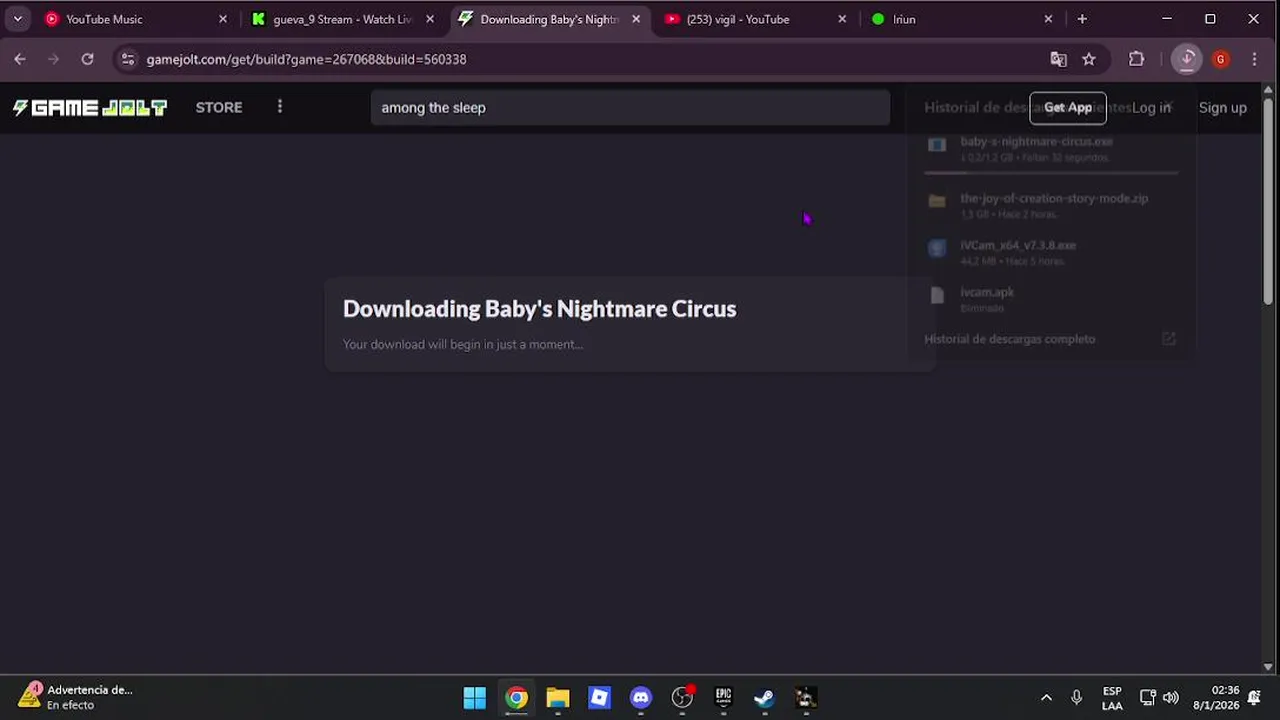Image resolution: width=1280 pixels, height=720 pixels.
Task: Open the Advertencia weather widget
Action: 76,697
